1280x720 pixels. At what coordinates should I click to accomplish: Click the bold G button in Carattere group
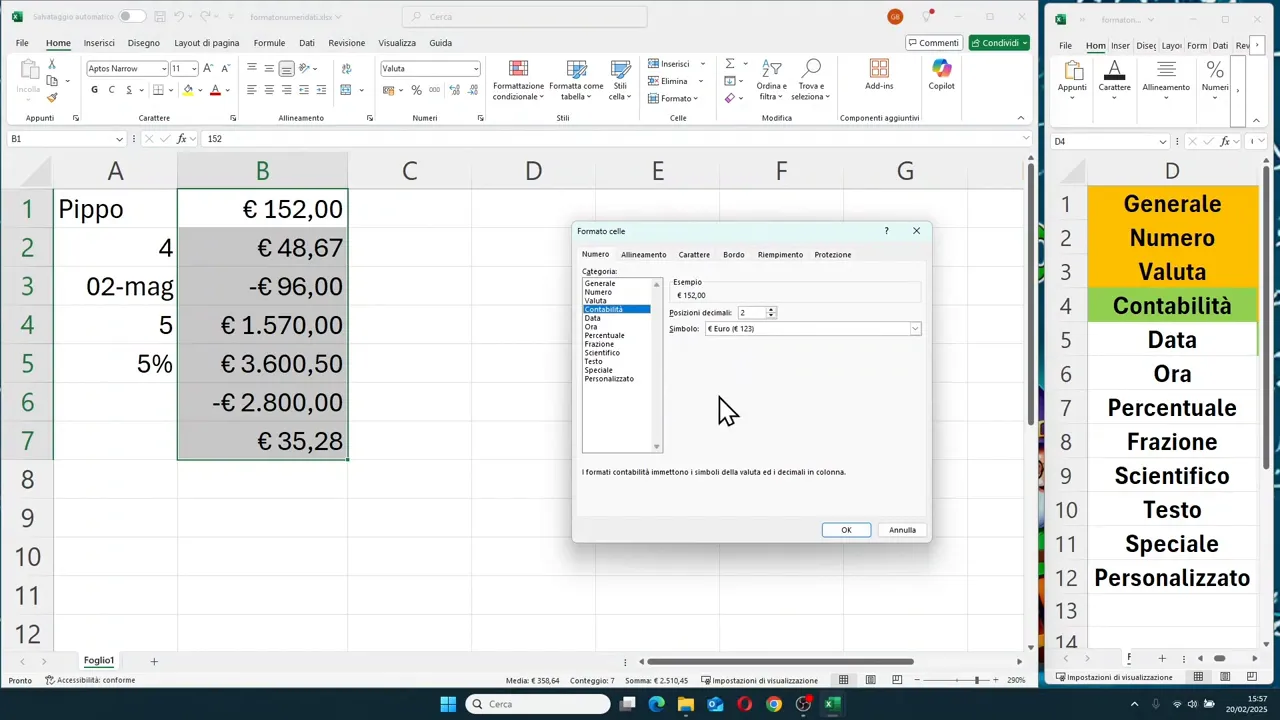click(95, 90)
